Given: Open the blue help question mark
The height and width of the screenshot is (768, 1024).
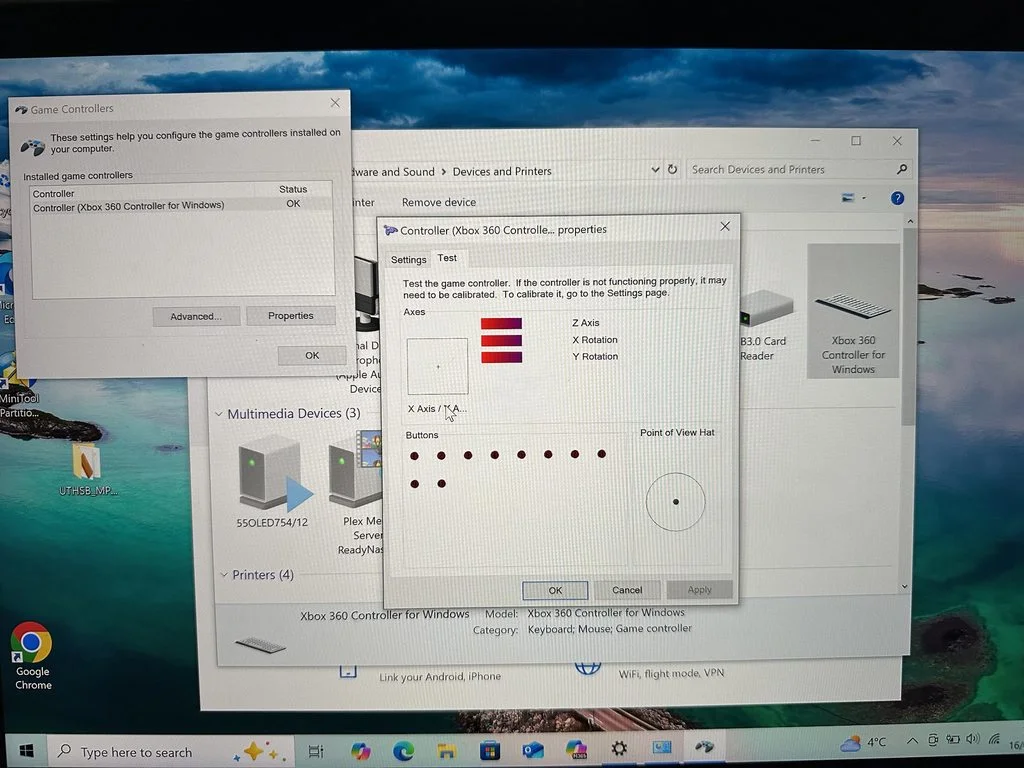Looking at the screenshot, I should click(x=897, y=198).
